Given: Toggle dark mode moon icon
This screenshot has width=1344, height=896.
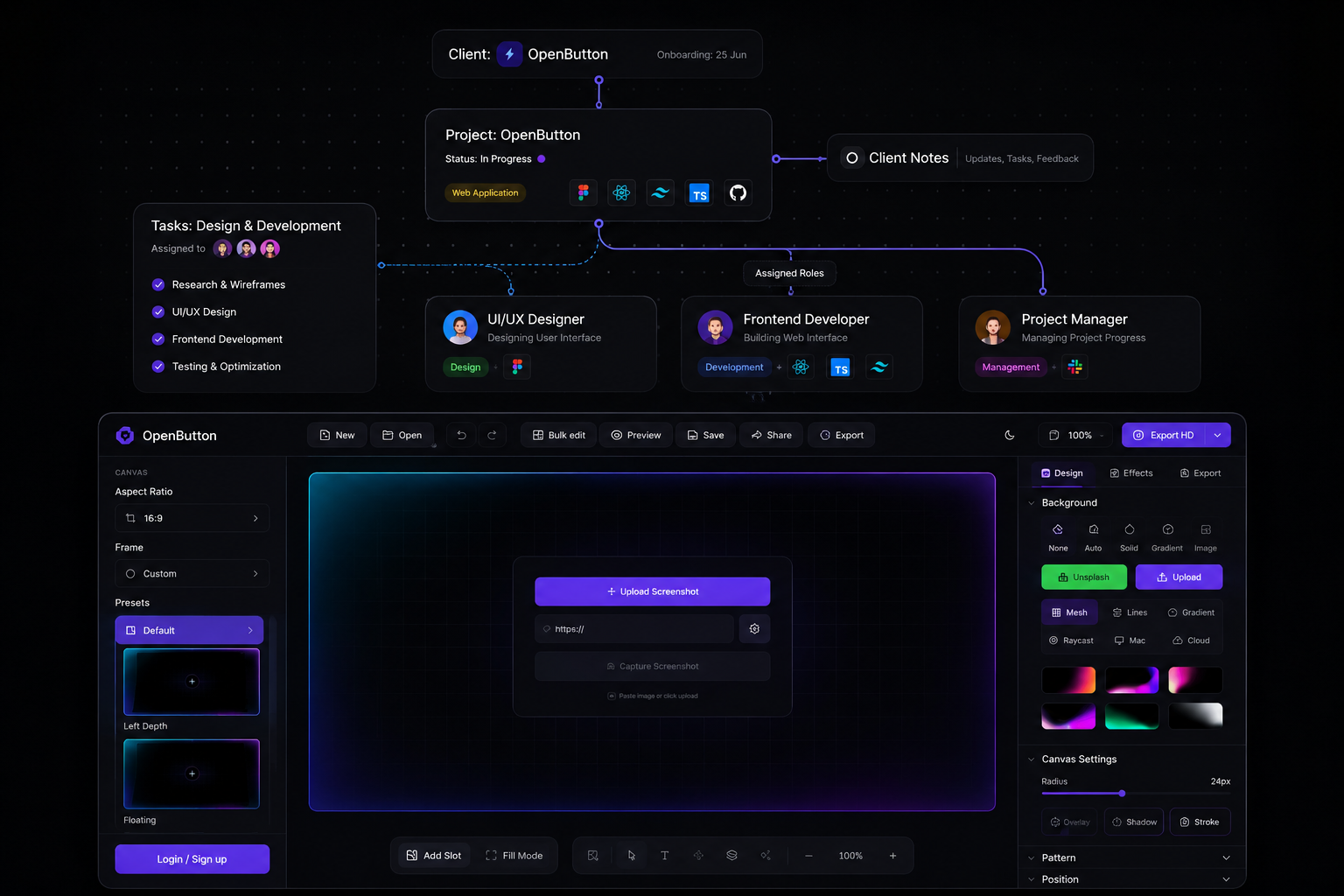Looking at the screenshot, I should [1010, 435].
